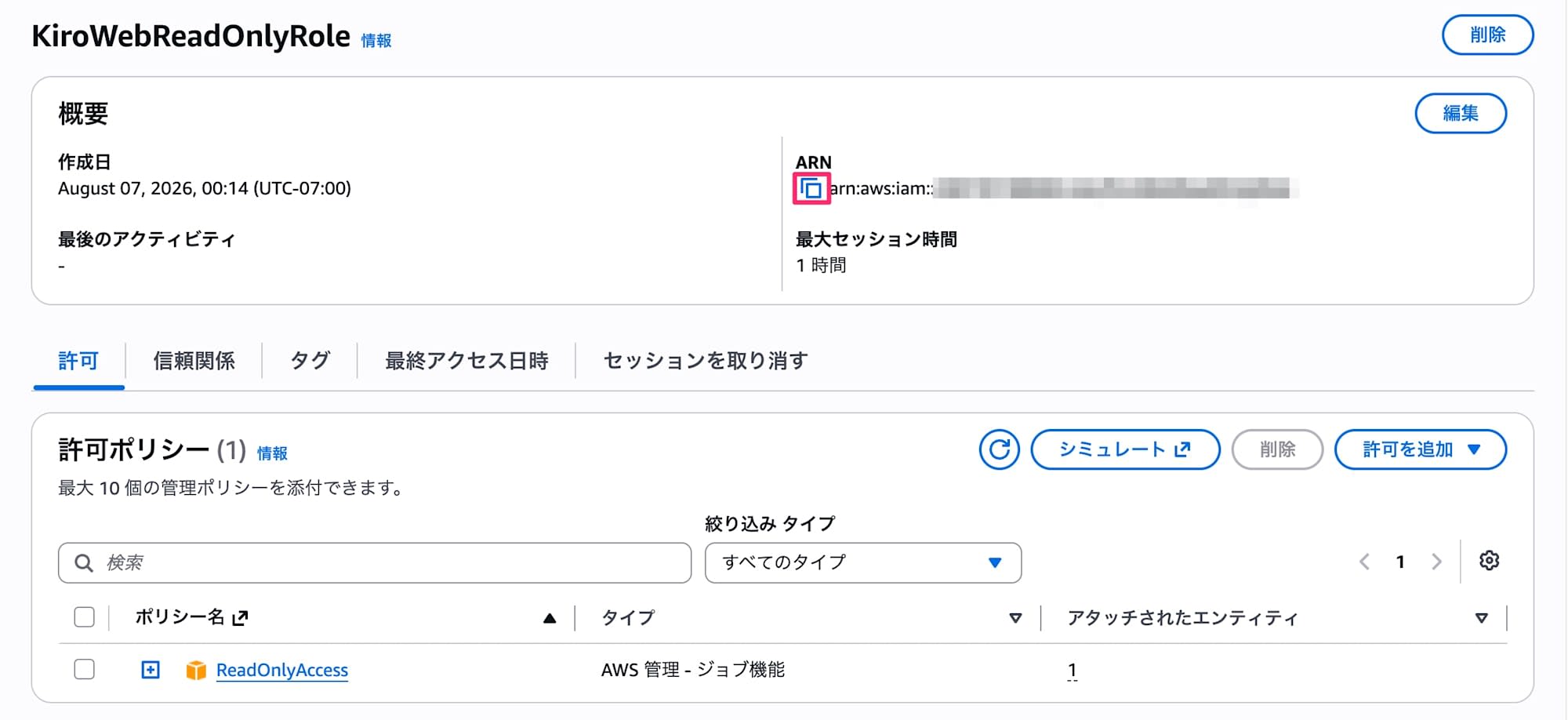The height and width of the screenshot is (720, 1568).
Task: Click the 最後のアクティビティ label
Action: tap(147, 239)
